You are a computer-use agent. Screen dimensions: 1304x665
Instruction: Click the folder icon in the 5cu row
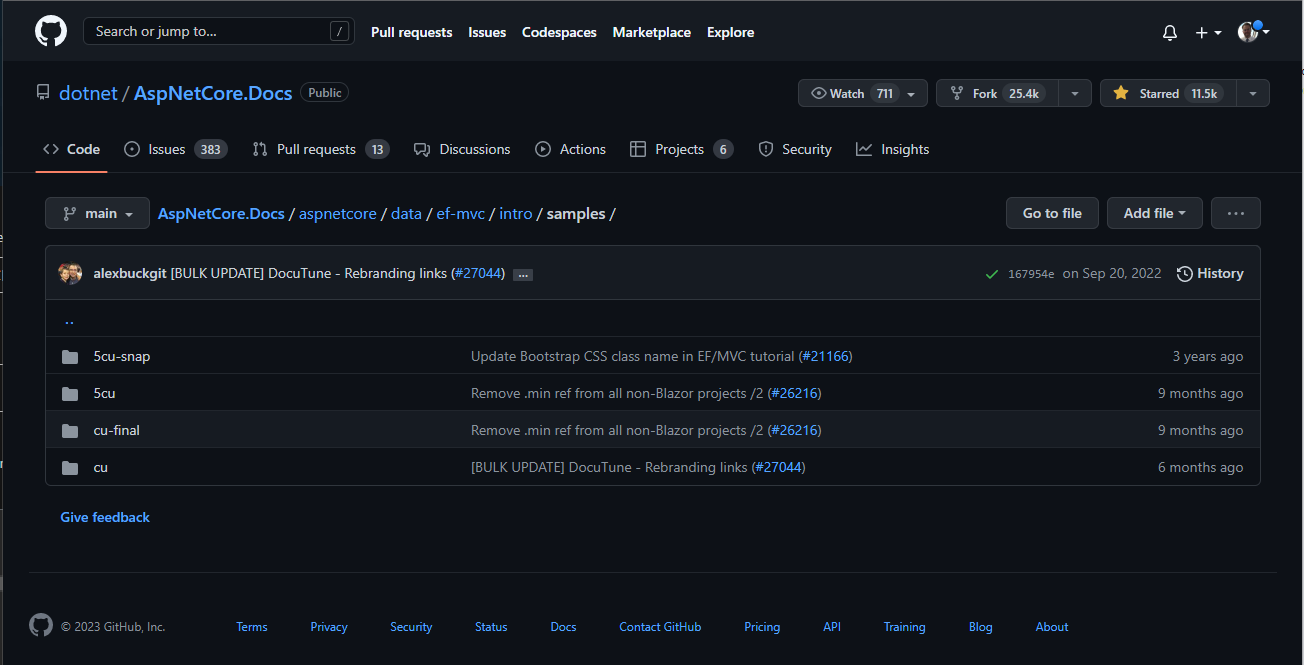coord(70,394)
